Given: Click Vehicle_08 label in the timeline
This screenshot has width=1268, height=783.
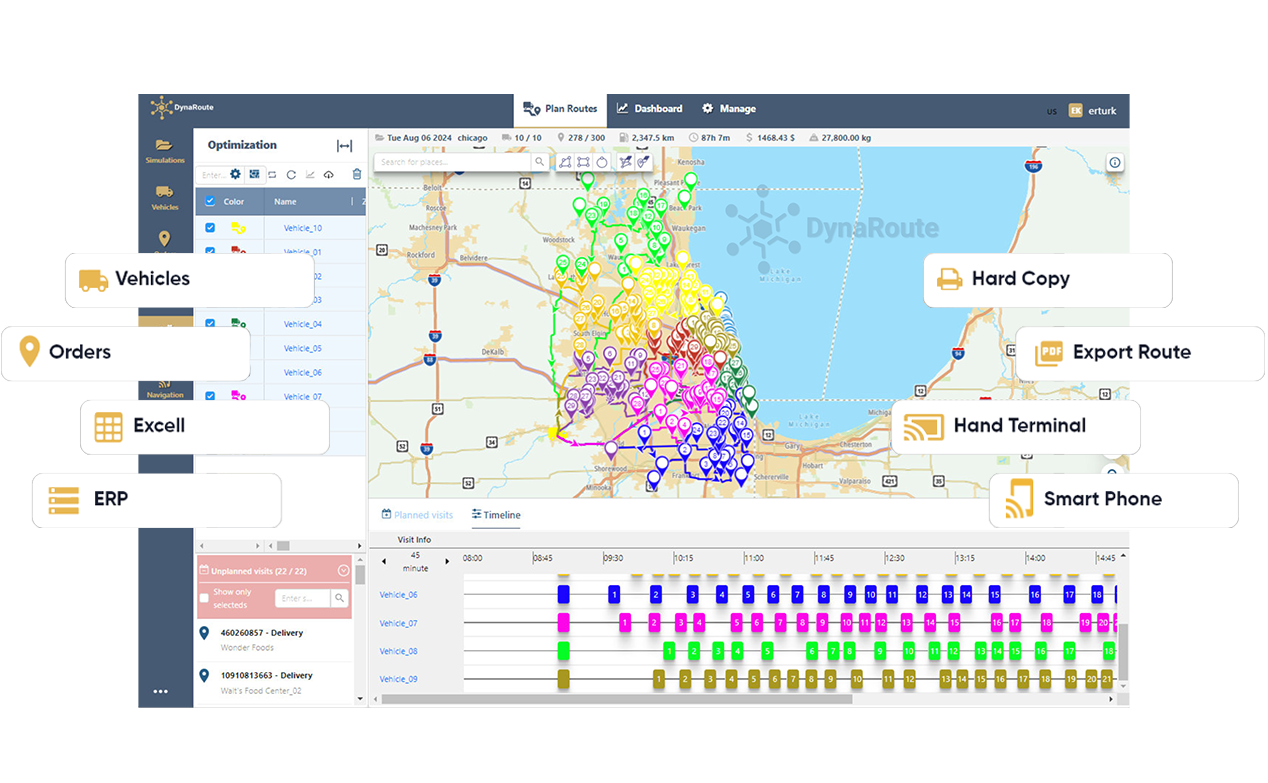Looking at the screenshot, I should coord(398,651).
